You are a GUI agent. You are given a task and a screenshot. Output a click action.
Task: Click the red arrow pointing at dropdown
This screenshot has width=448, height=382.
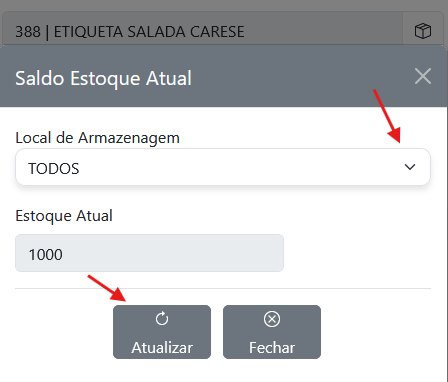click(387, 116)
